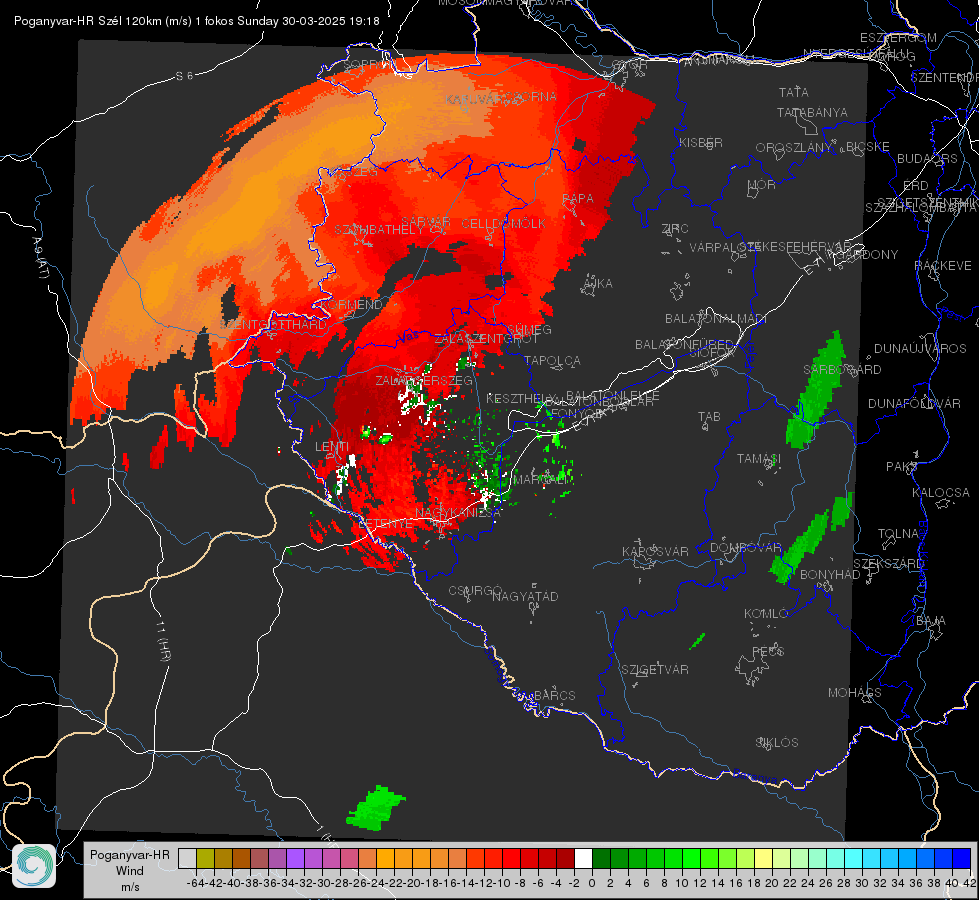979x900 pixels.
Task: Select the SUMEG city label
Action: coord(529,329)
